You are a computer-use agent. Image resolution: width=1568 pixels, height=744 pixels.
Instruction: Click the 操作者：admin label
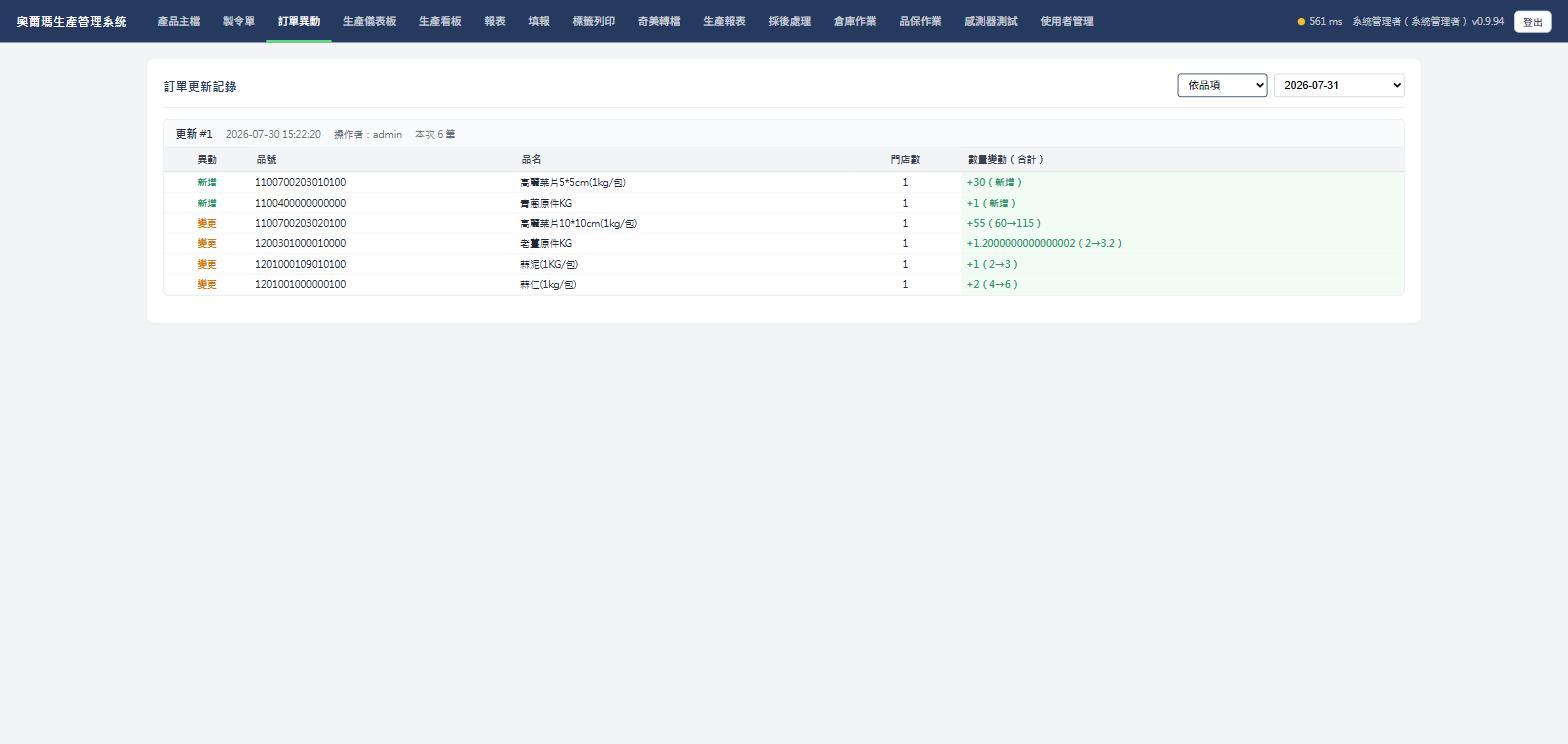coord(368,135)
